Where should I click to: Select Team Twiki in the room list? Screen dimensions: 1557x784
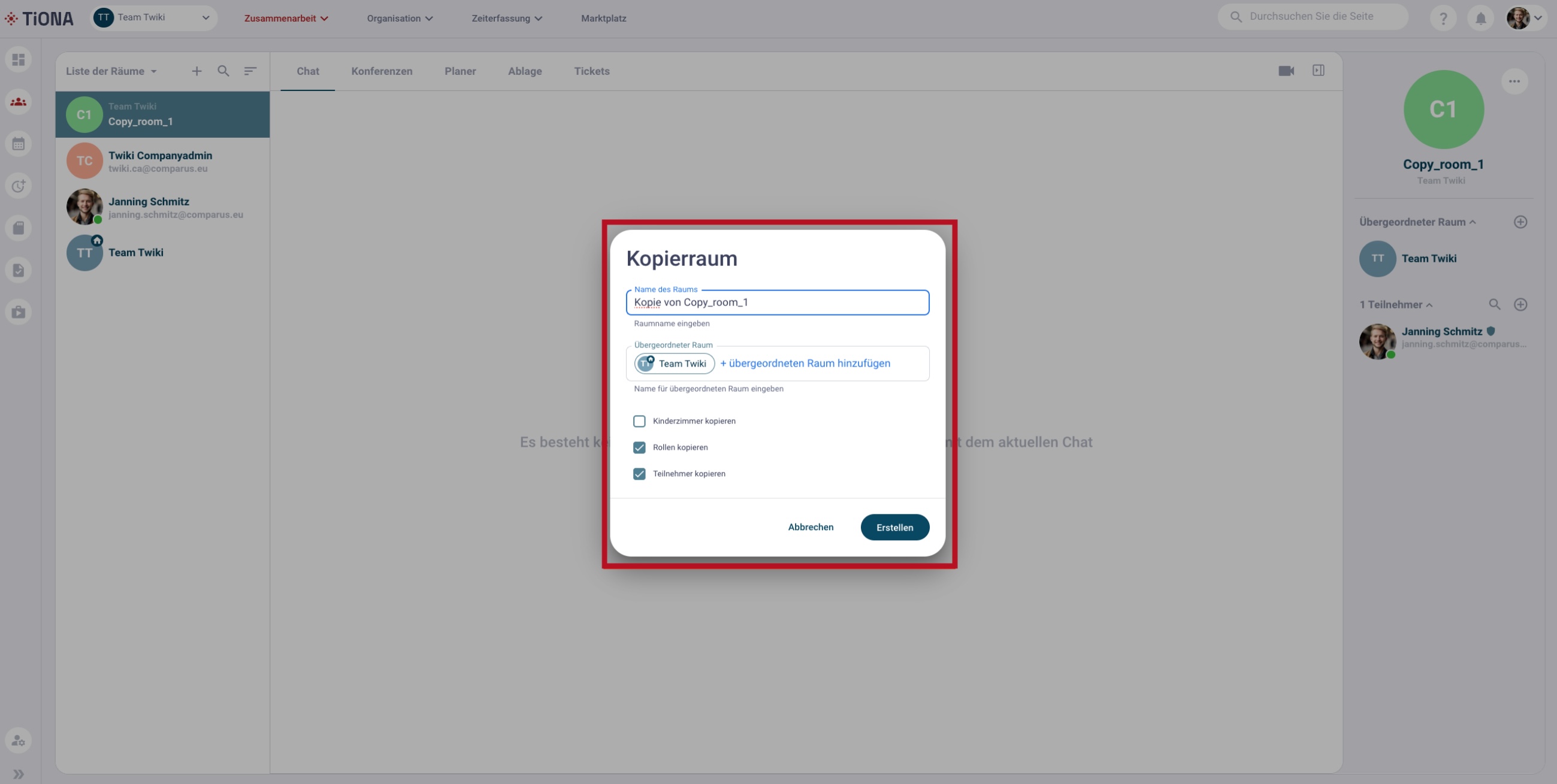click(x=162, y=253)
